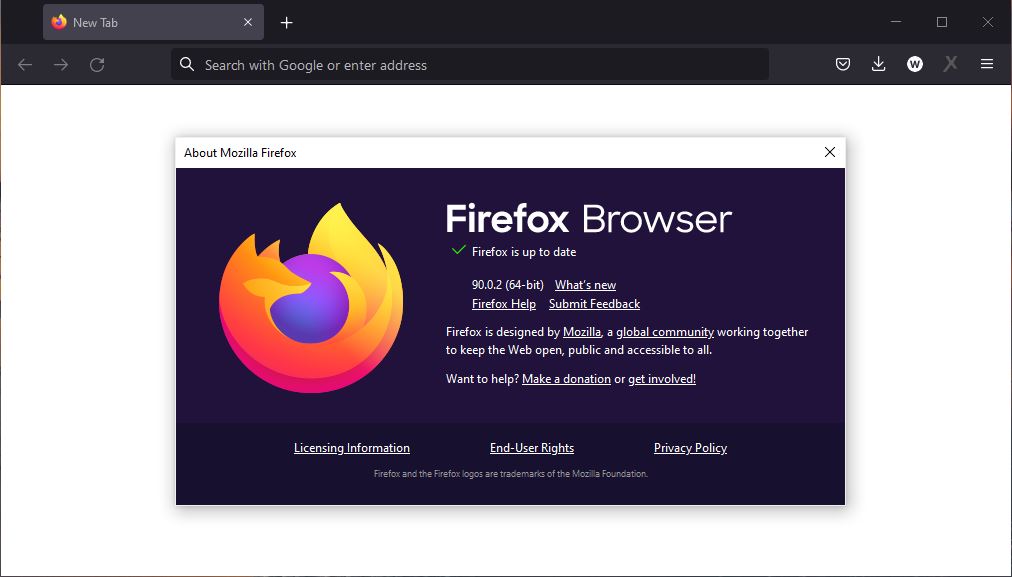The height and width of the screenshot is (577, 1012).
Task: Open a new tab with the plus button
Action: coord(286,21)
